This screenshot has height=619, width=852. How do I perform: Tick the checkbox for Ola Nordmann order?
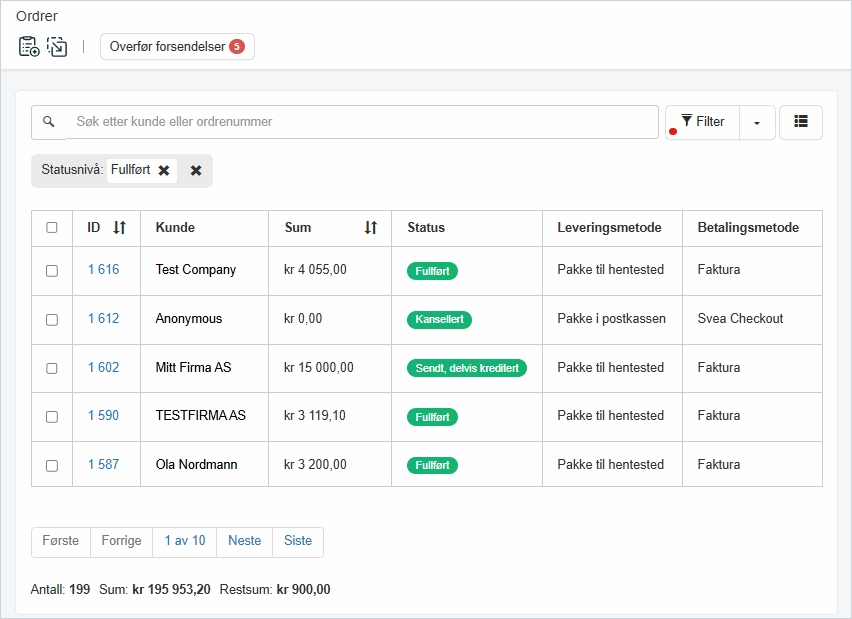tap(52, 465)
